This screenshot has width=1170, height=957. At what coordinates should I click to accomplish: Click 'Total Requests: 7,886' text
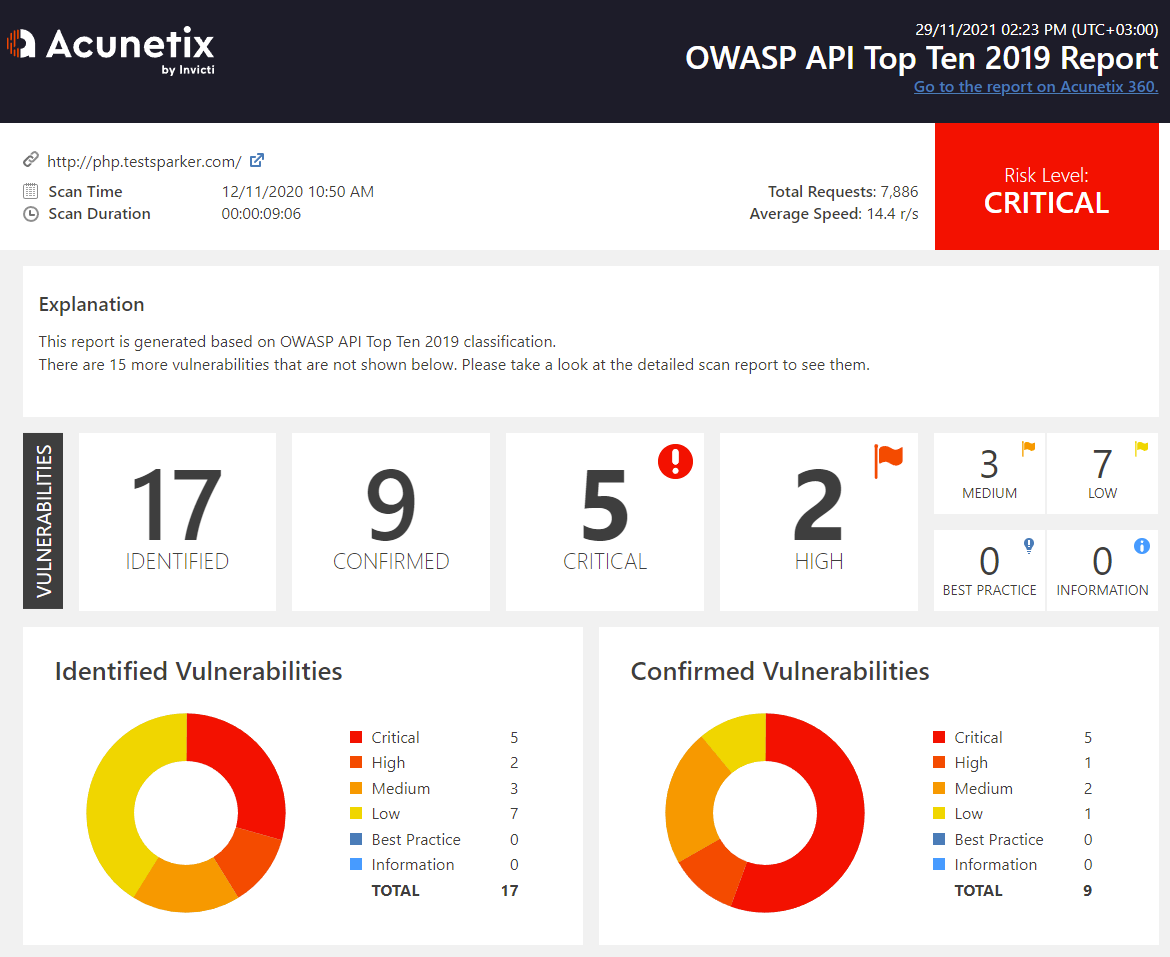click(843, 192)
